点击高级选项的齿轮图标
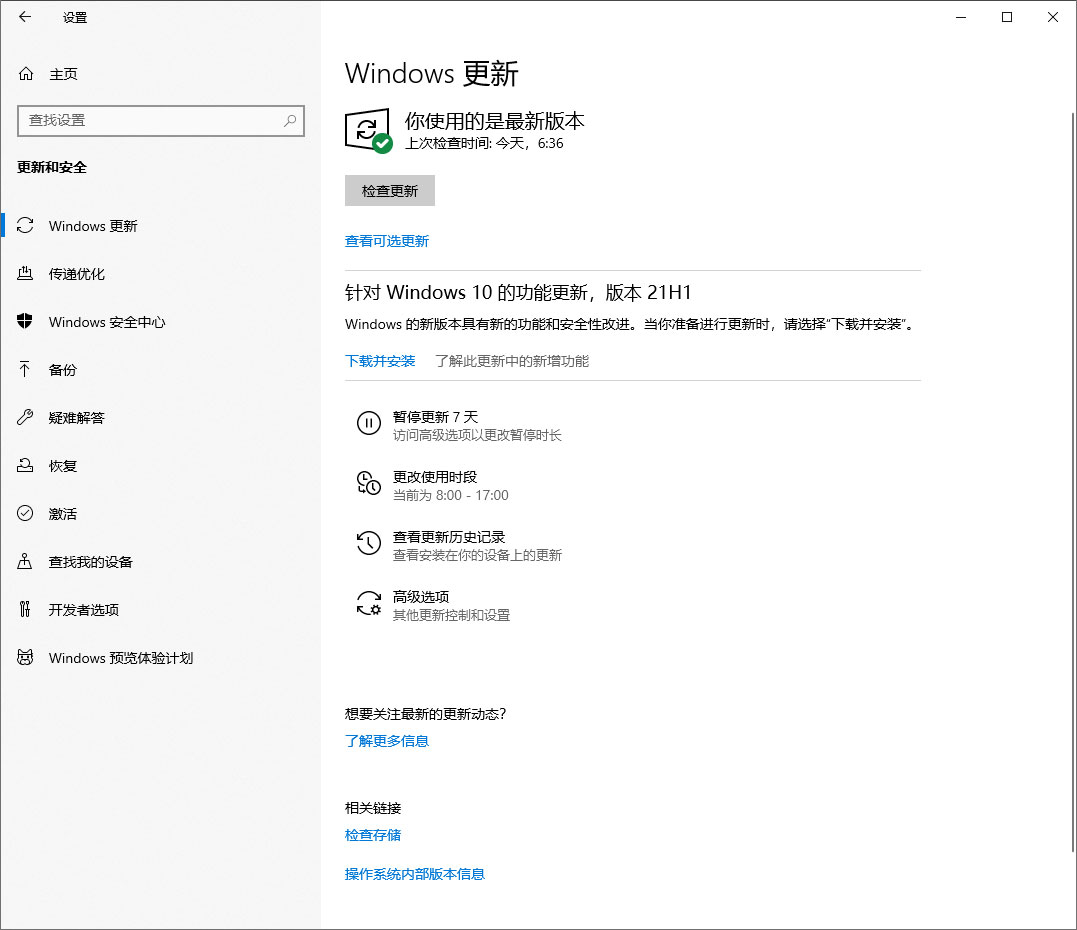 [369, 601]
